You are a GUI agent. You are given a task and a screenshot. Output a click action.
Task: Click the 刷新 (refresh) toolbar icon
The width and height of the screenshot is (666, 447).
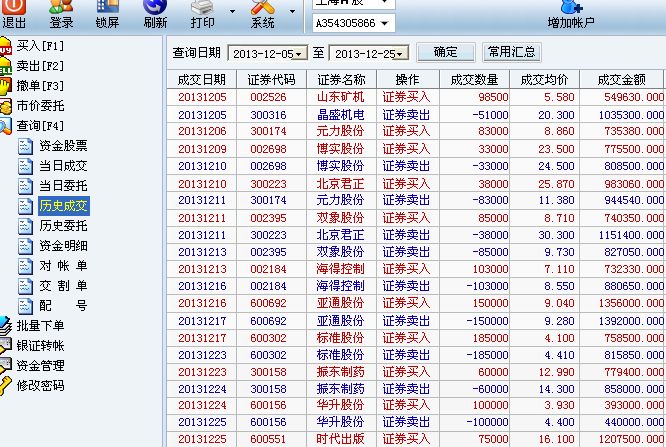[155, 14]
